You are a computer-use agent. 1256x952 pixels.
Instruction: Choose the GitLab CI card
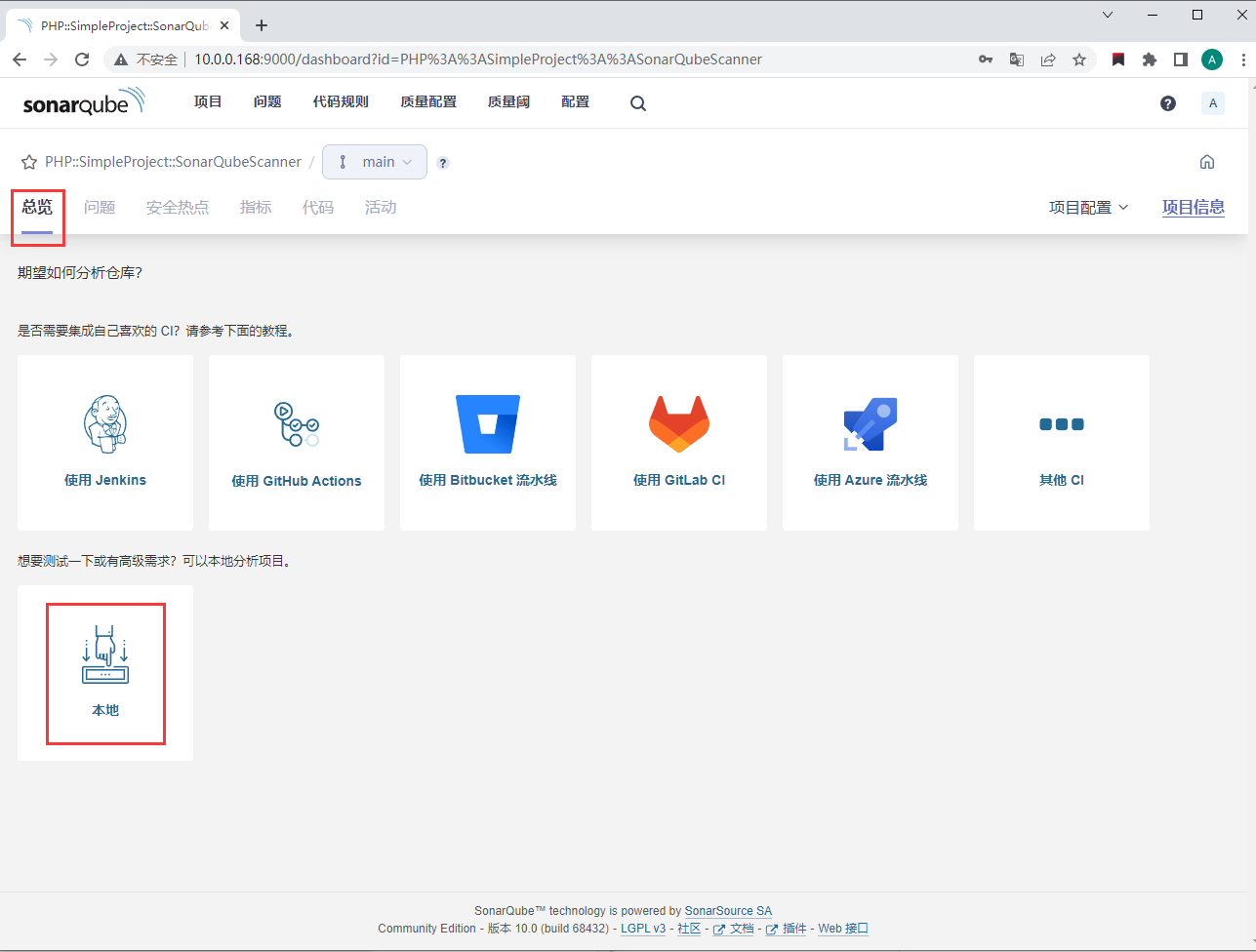click(679, 443)
